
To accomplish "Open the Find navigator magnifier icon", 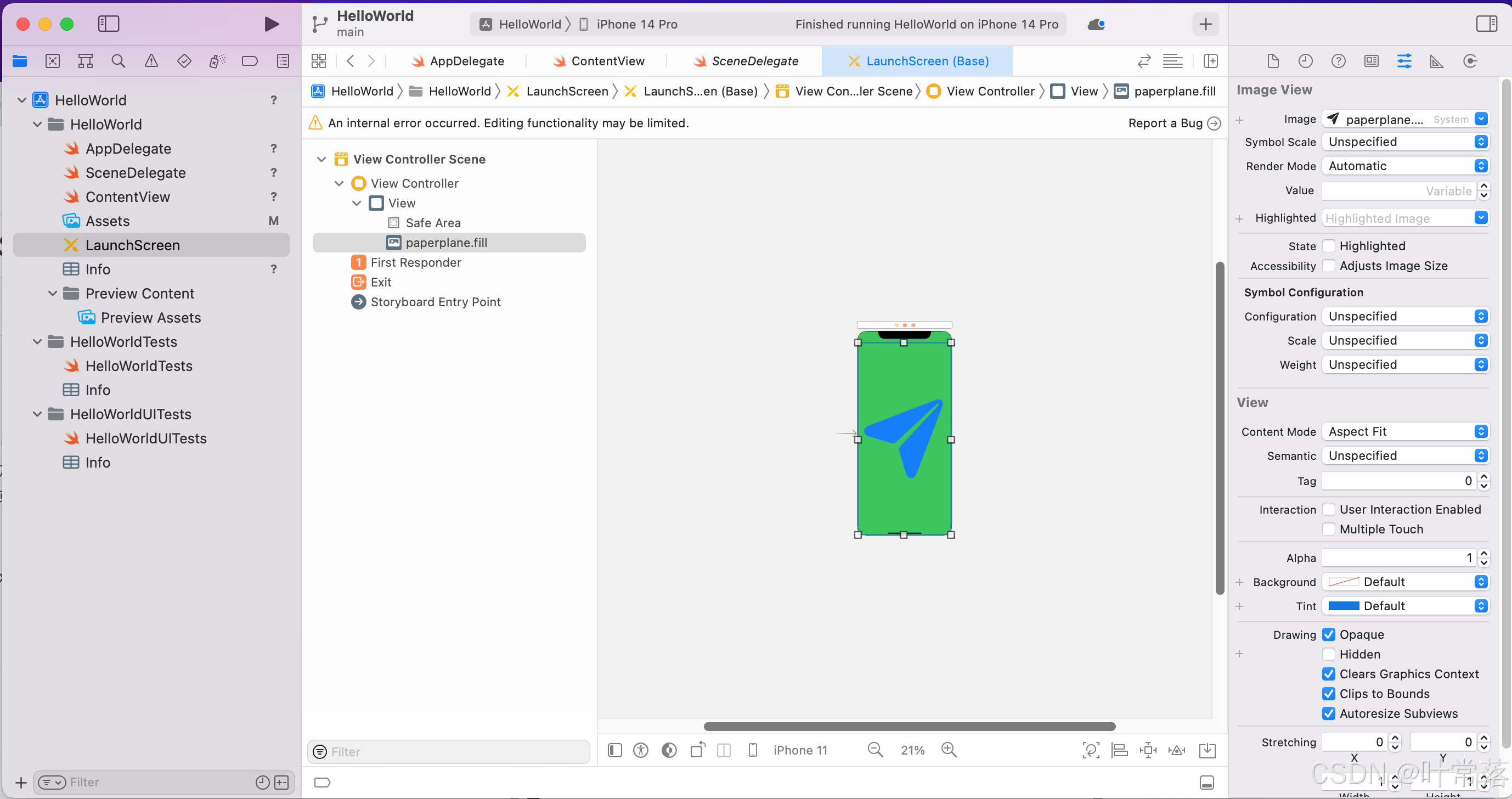I will pyautogui.click(x=118, y=61).
